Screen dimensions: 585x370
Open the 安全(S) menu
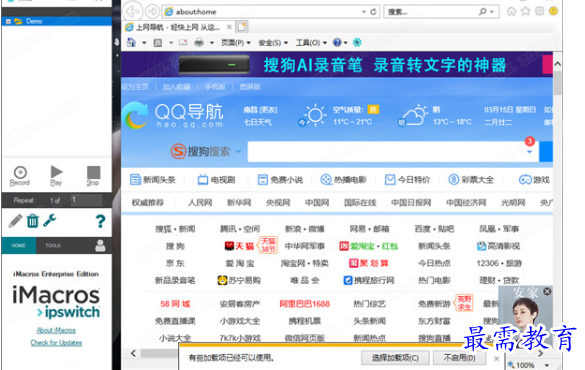click(x=273, y=43)
